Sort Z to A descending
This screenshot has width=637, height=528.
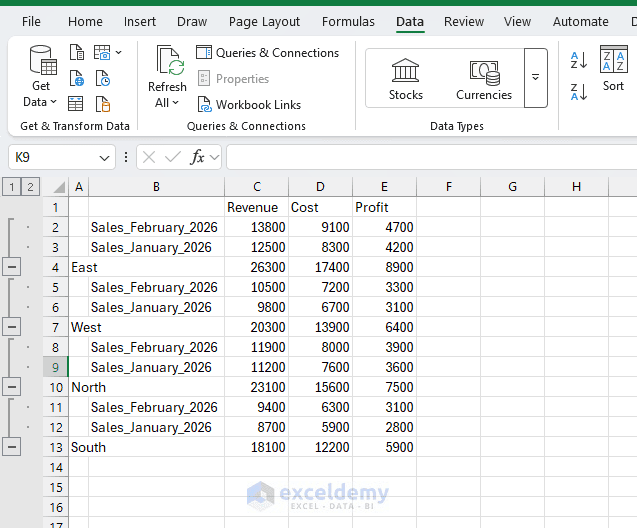[579, 92]
